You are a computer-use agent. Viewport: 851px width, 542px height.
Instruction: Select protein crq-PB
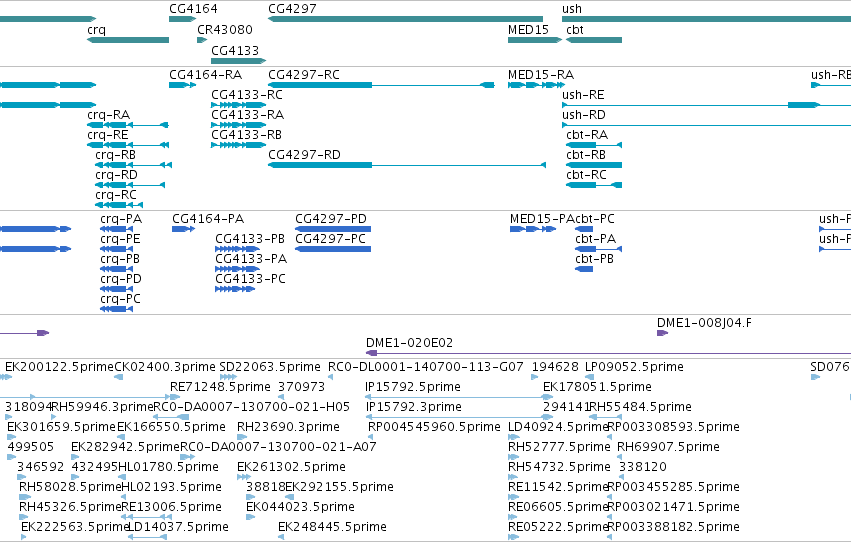(120, 259)
